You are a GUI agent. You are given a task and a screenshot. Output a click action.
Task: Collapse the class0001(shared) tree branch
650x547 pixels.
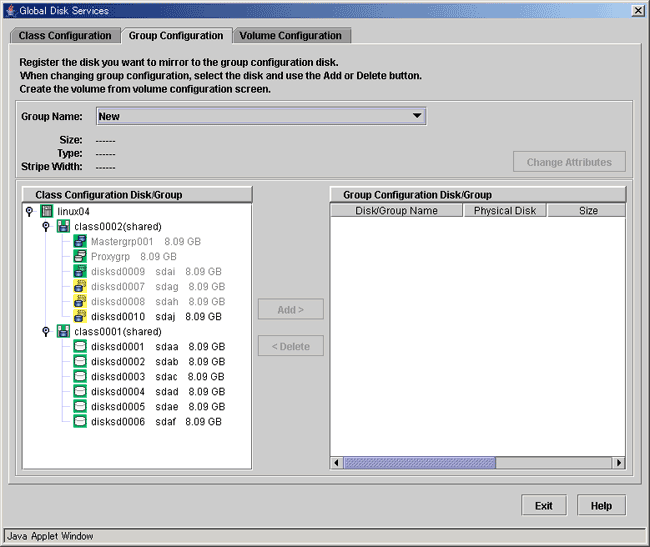coord(46,332)
